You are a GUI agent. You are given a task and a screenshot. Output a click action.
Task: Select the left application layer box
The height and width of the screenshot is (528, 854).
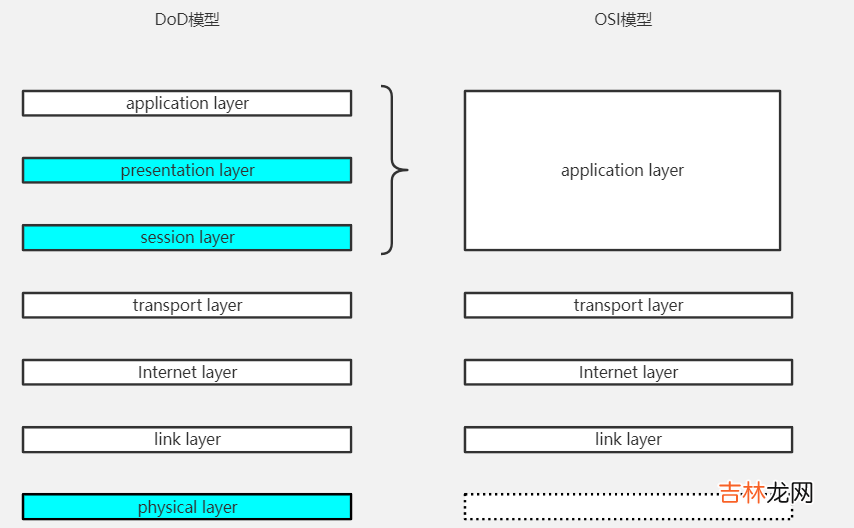tap(187, 103)
